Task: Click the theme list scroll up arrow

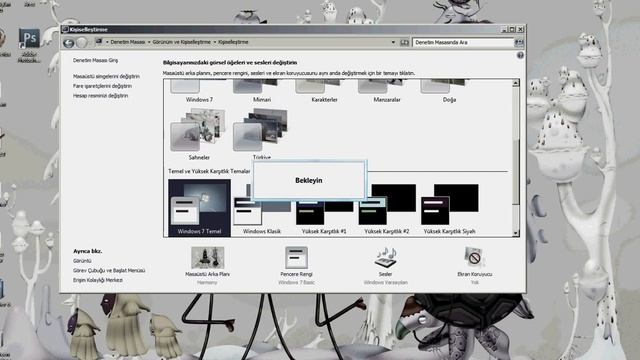Action: (516, 83)
